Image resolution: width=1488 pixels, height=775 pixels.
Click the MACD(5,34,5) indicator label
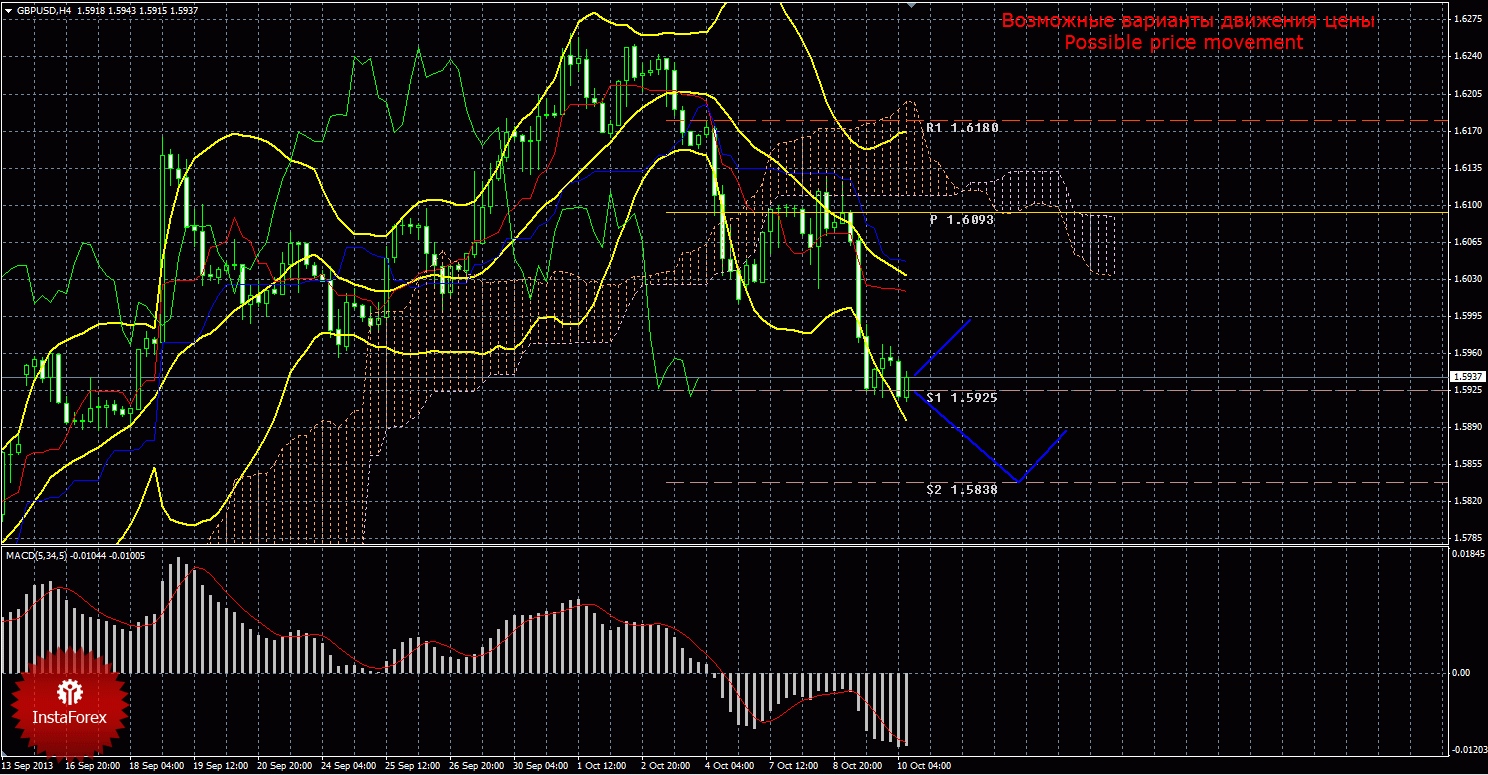36,555
